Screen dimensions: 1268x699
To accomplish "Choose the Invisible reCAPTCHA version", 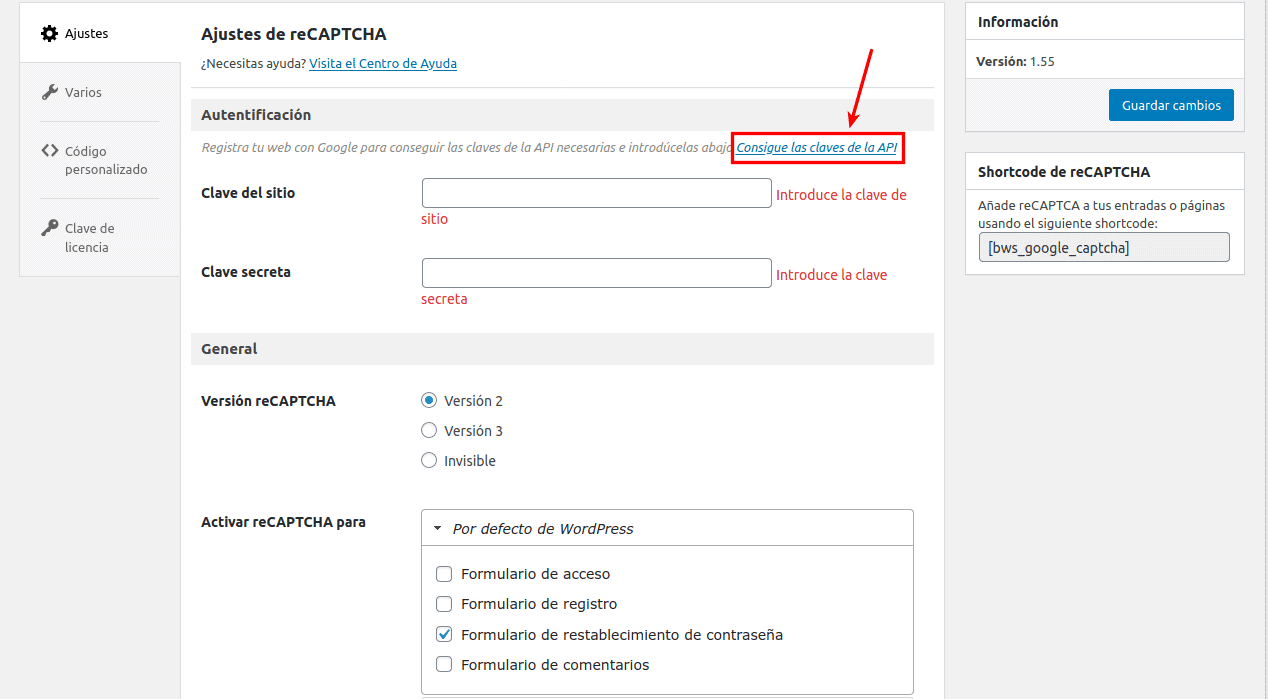I will pyautogui.click(x=429, y=460).
